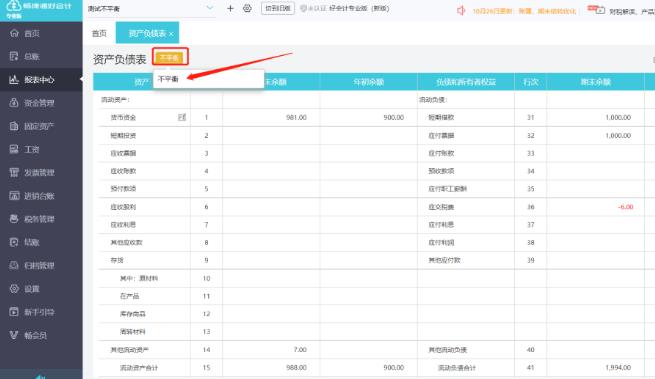
Task: Open 总账 in the sidebar
Action: 41,56
